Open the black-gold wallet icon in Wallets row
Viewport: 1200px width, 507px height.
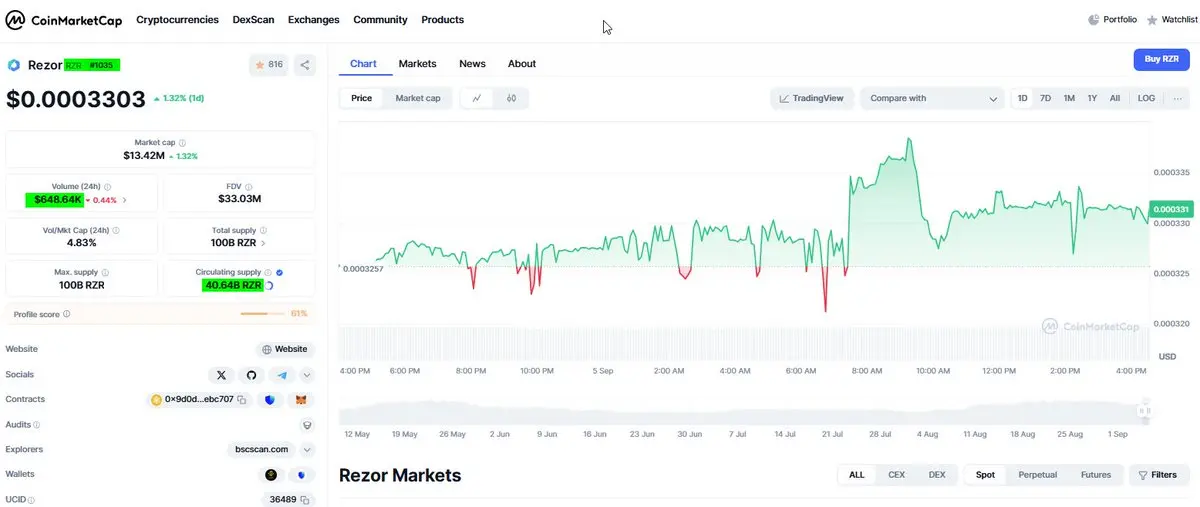click(x=270, y=475)
